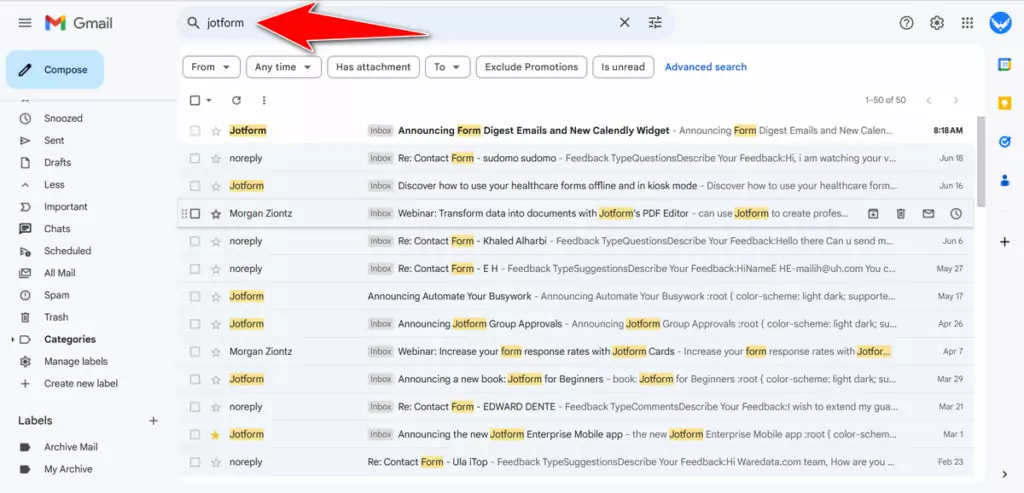Select the PDF Editor webinar email checkbox

195,214
